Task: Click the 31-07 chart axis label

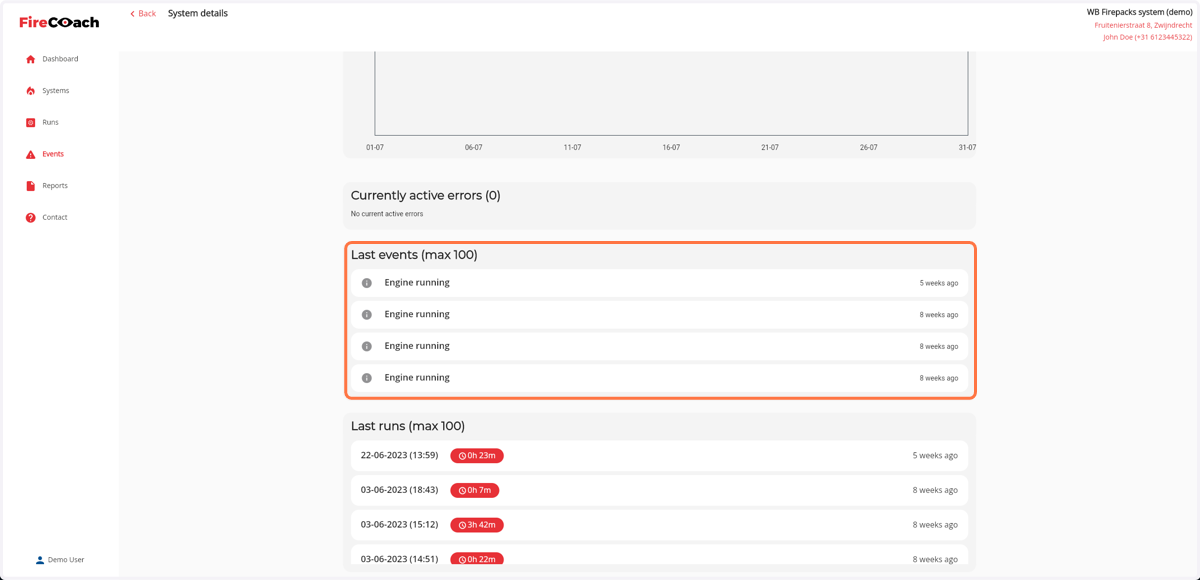Action: point(967,147)
